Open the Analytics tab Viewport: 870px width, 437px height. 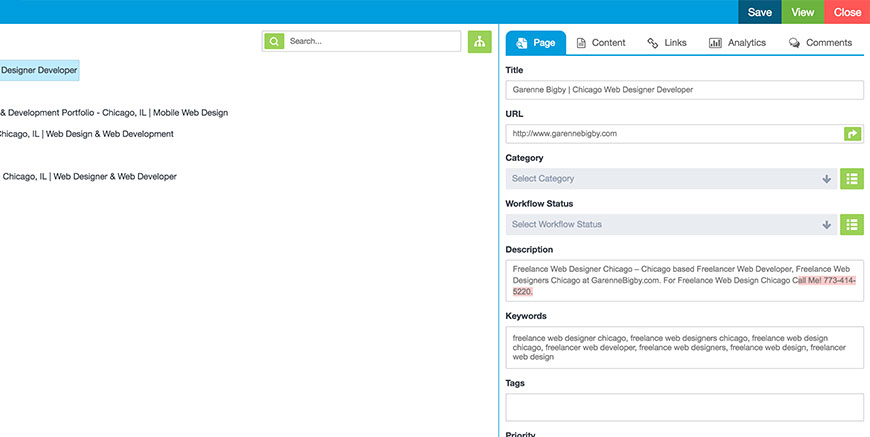click(737, 43)
